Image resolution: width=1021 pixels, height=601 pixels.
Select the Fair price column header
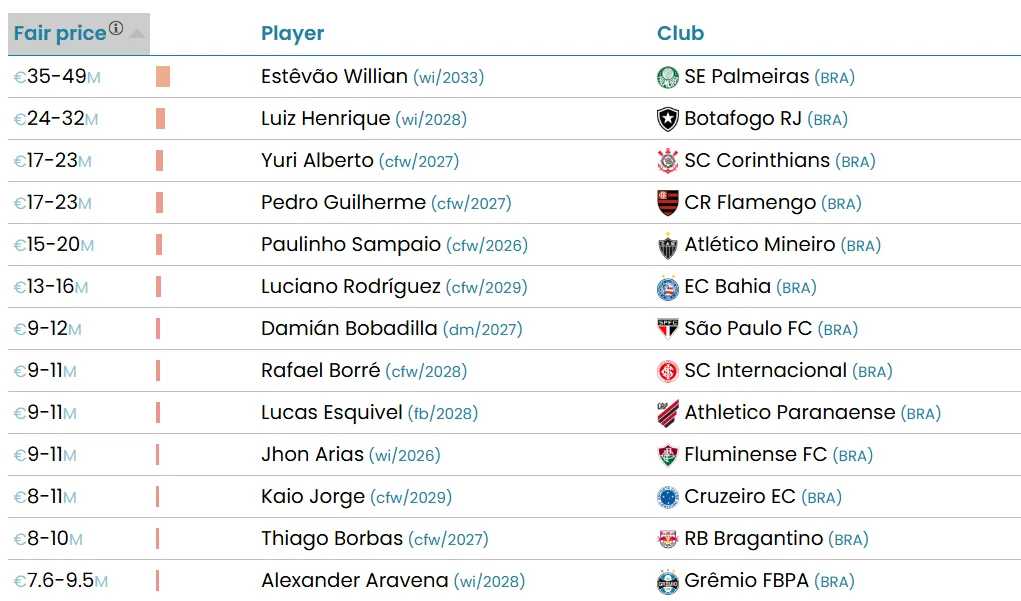coord(60,34)
